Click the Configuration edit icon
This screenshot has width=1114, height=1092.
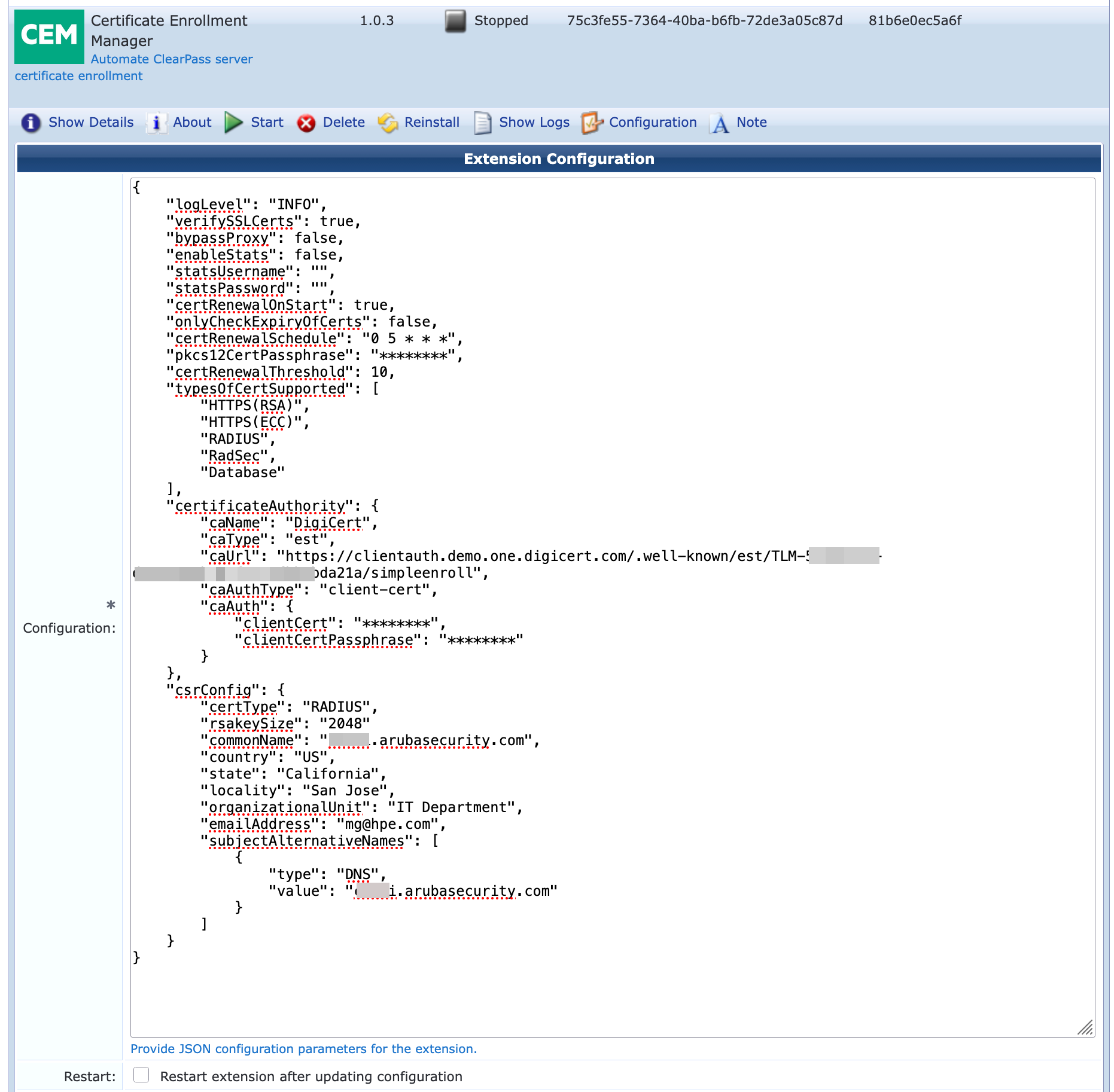click(x=592, y=123)
